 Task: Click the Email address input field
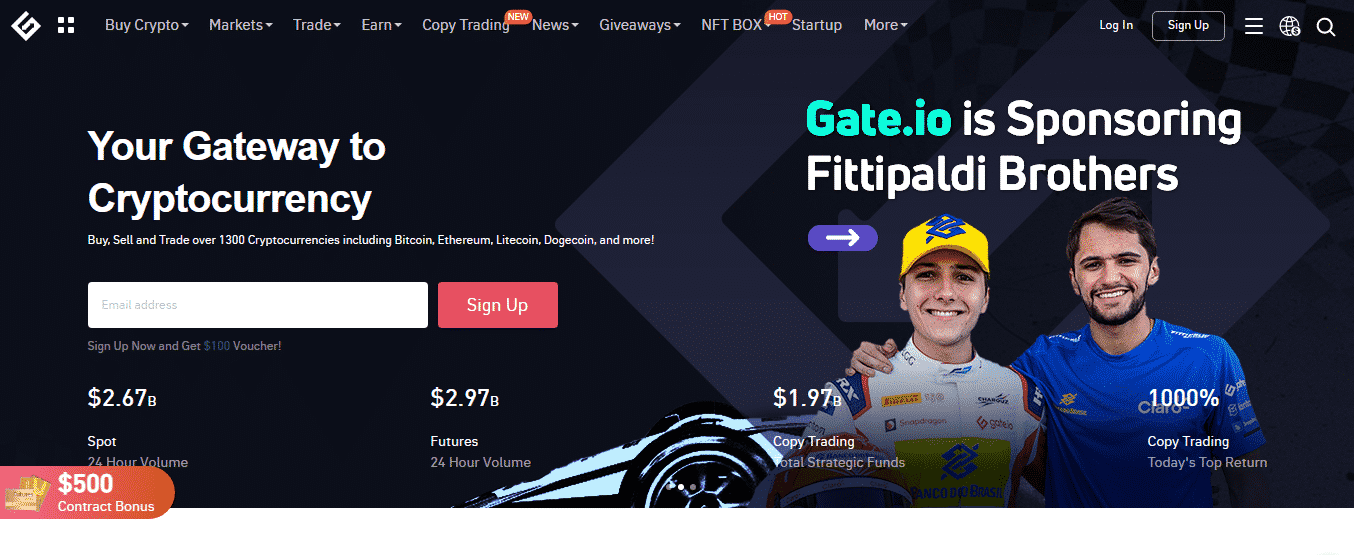[258, 305]
